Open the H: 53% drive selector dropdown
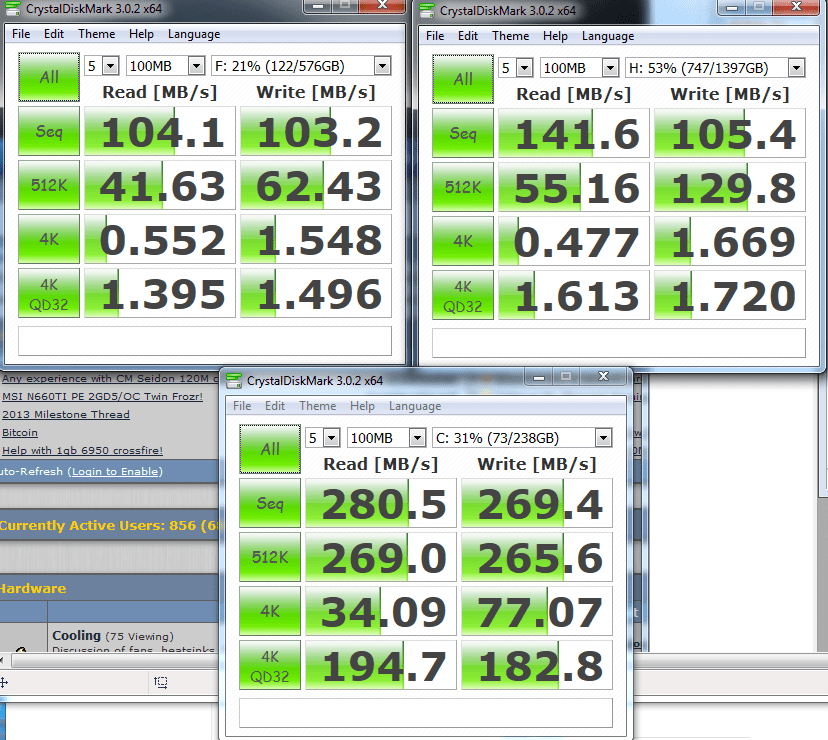 click(796, 68)
